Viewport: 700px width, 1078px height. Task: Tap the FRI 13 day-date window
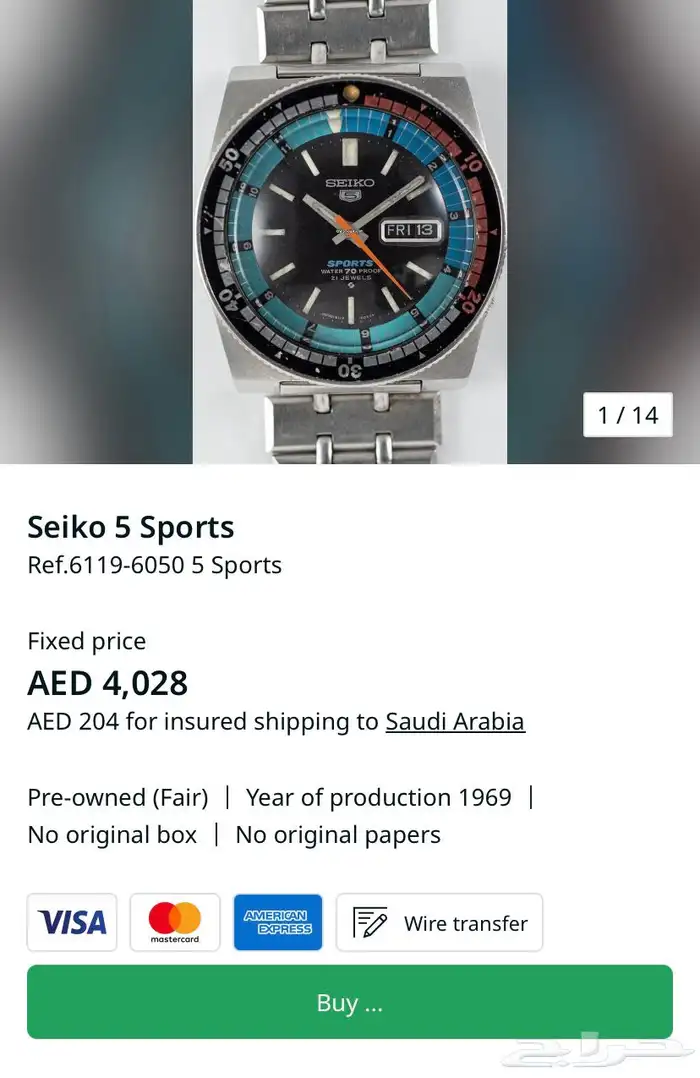[411, 229]
